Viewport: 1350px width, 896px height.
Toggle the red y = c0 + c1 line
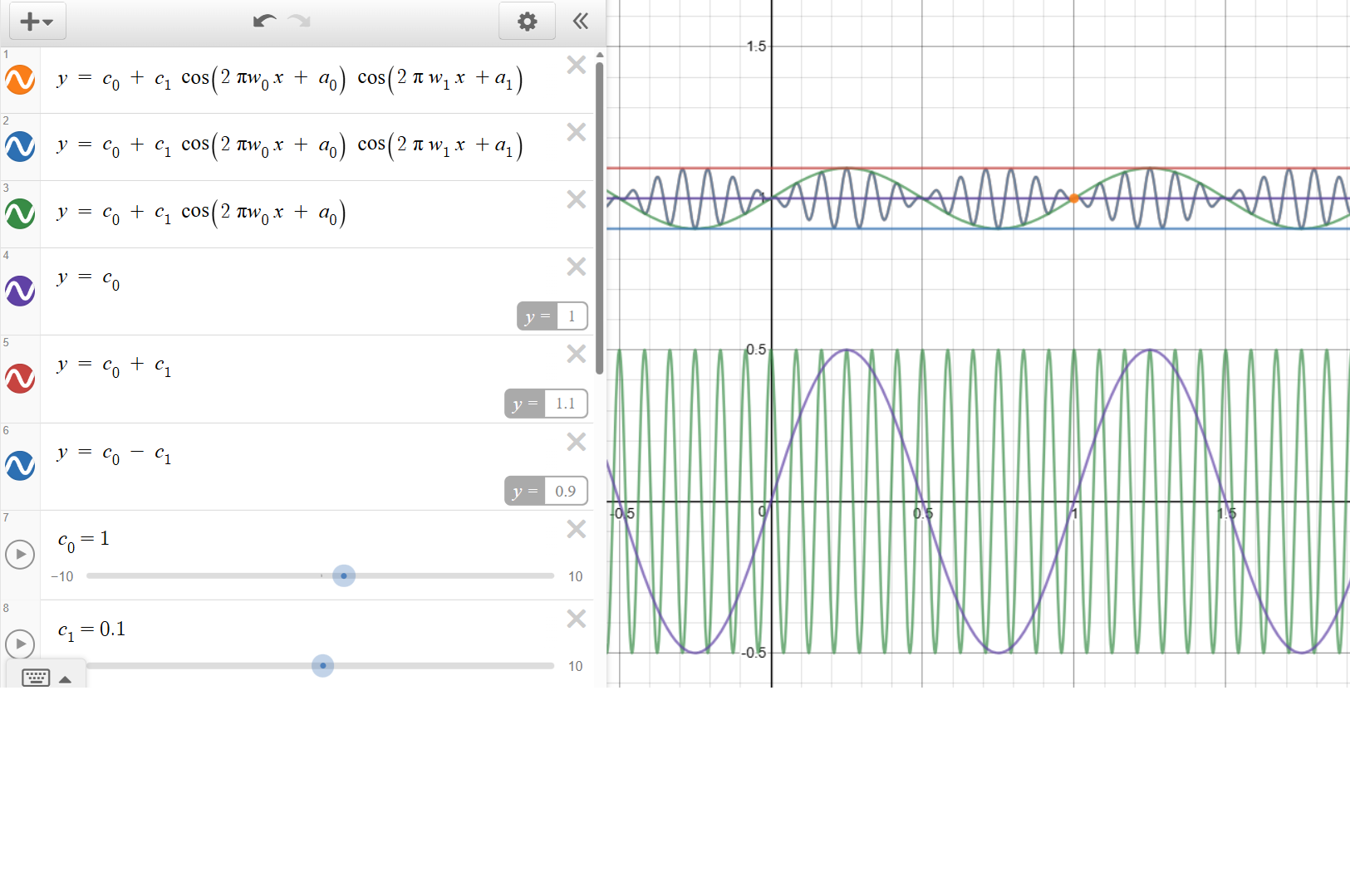(20, 379)
